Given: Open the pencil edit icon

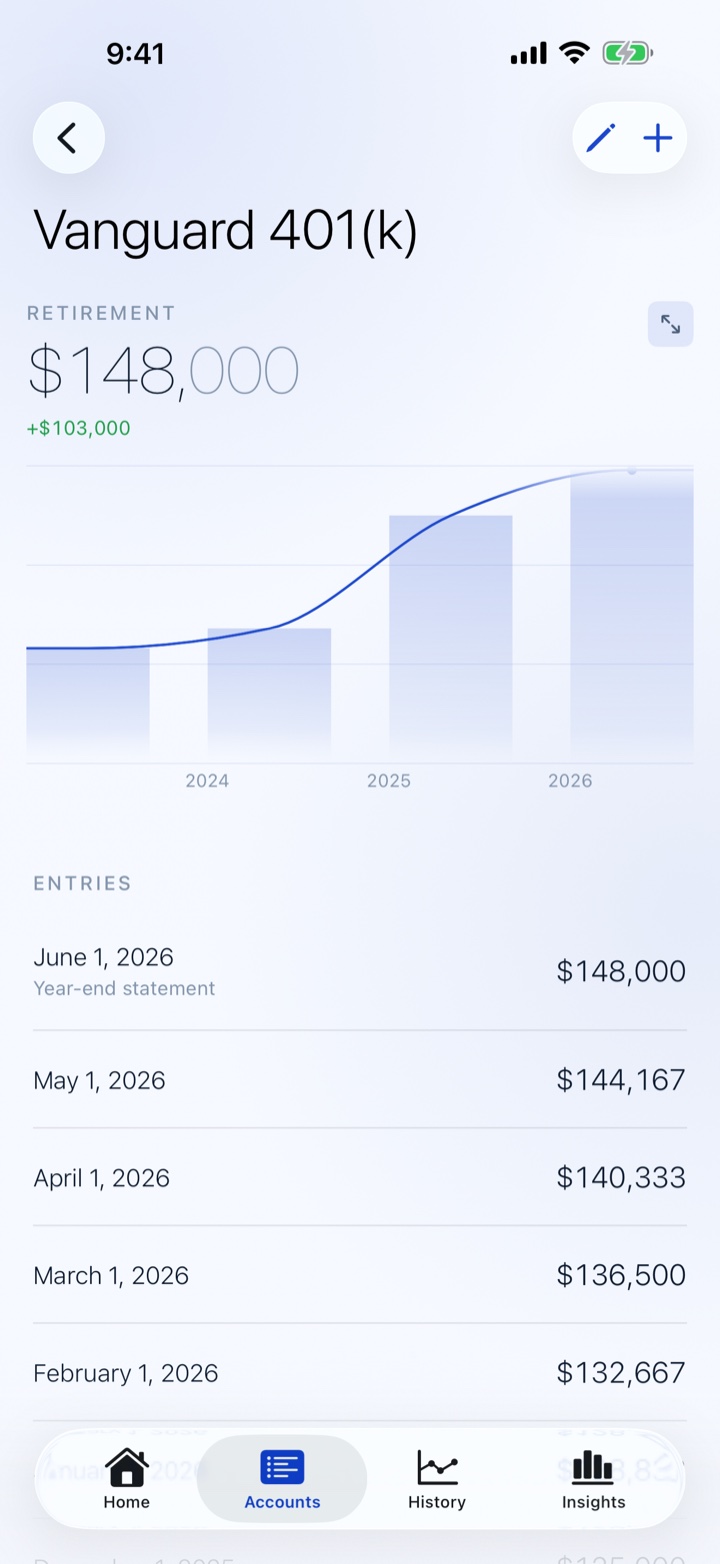Looking at the screenshot, I should click(x=601, y=138).
